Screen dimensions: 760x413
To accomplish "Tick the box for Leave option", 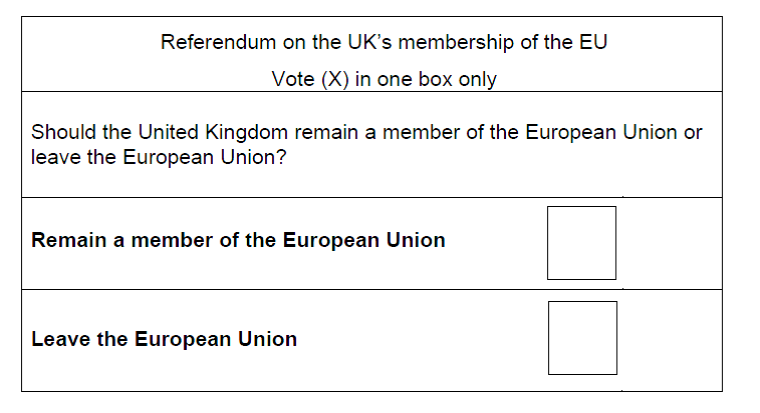I will [x=582, y=337].
